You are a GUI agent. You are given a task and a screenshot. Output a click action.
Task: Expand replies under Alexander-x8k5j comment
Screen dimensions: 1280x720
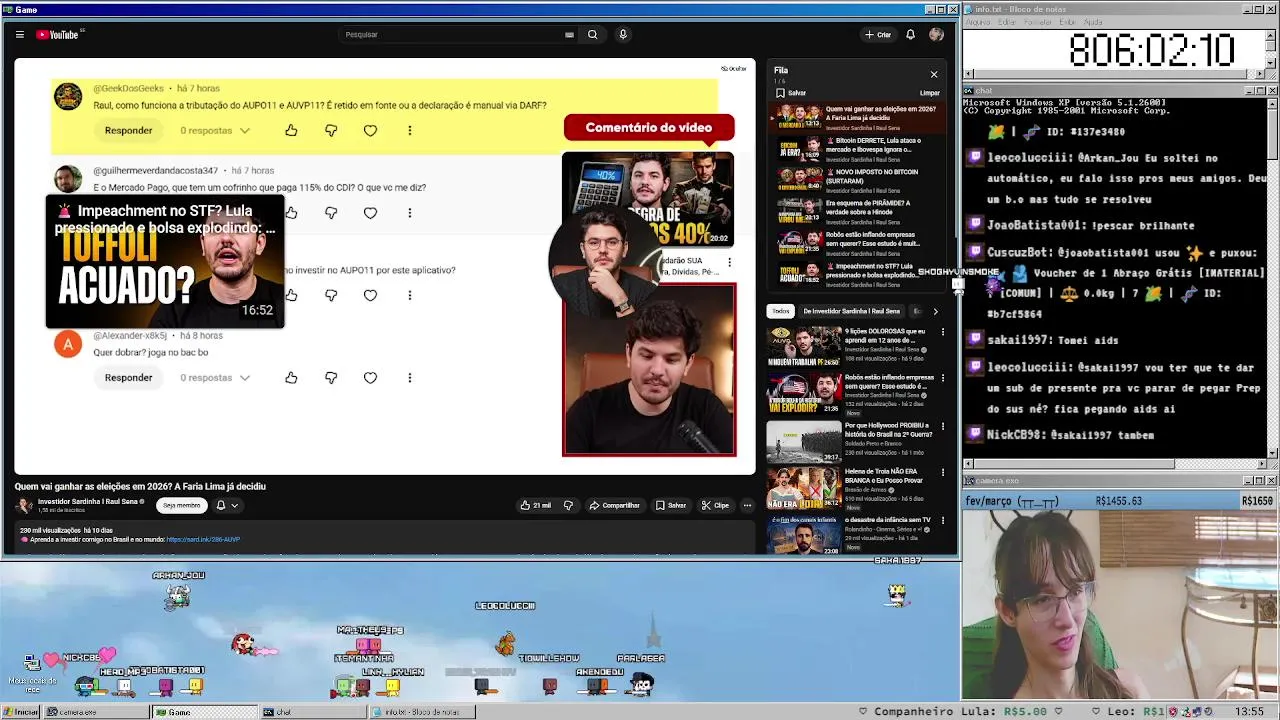(215, 377)
